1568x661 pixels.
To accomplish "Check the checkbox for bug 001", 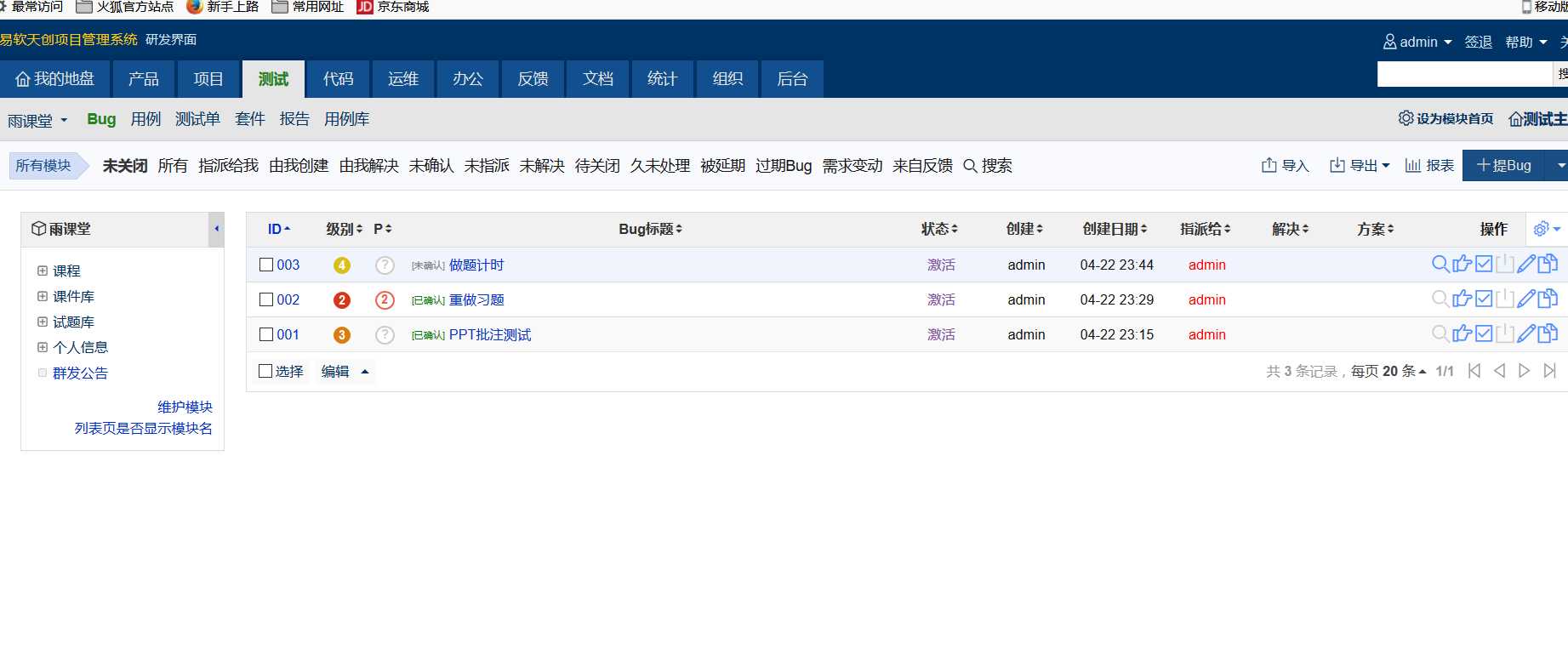I will 266,334.
